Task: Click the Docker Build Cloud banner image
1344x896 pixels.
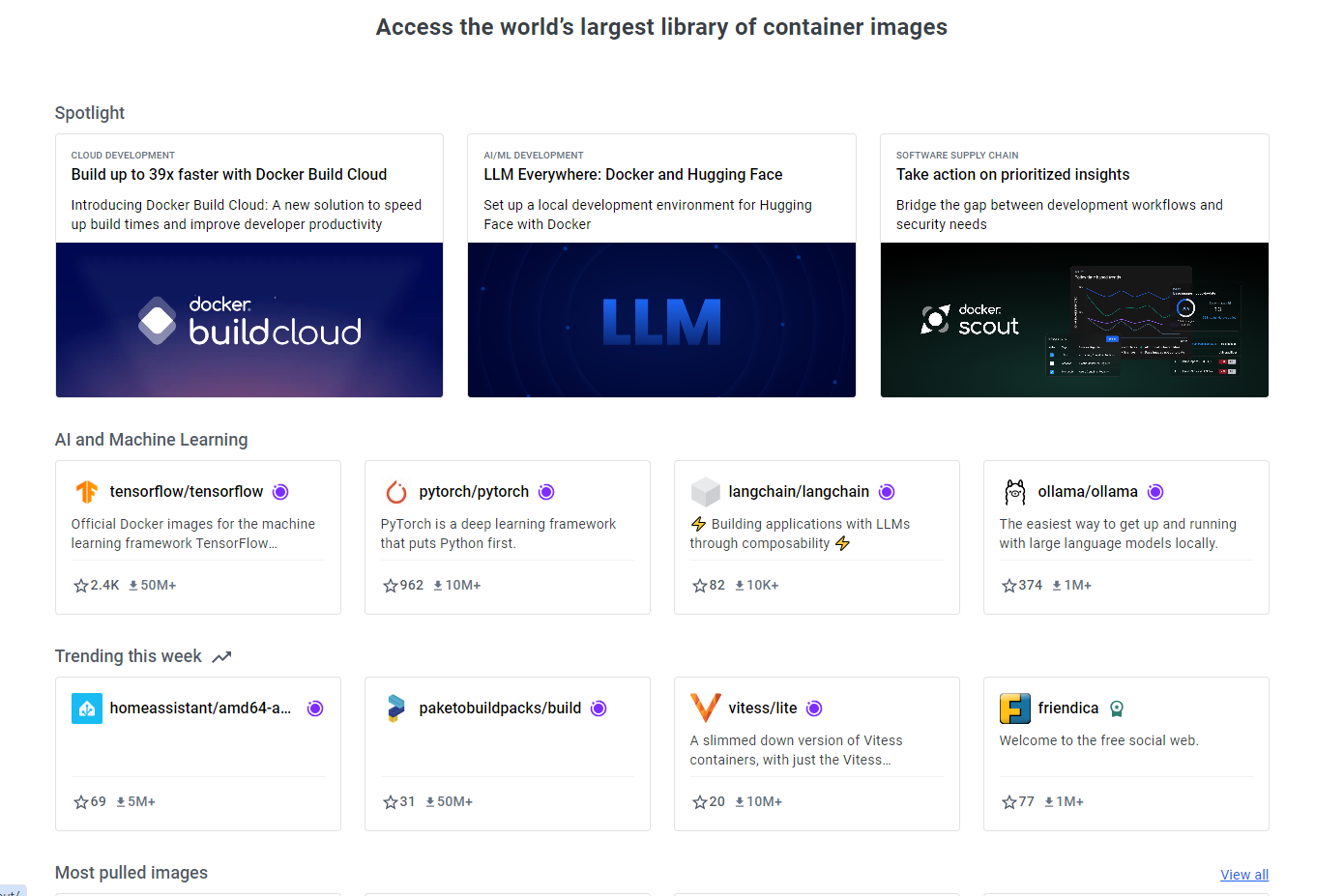Action: click(249, 320)
